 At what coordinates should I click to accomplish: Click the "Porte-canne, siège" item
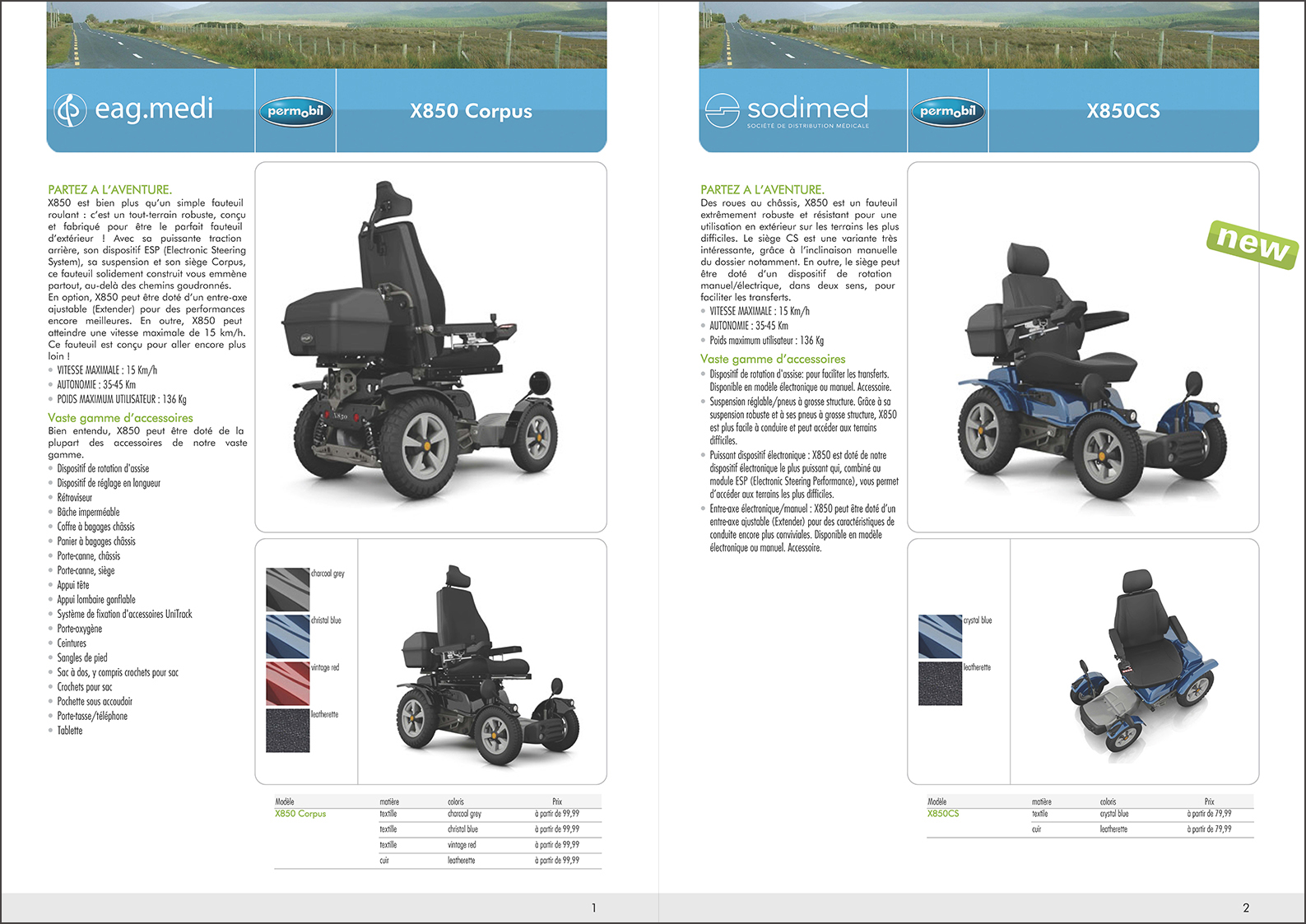(86, 570)
